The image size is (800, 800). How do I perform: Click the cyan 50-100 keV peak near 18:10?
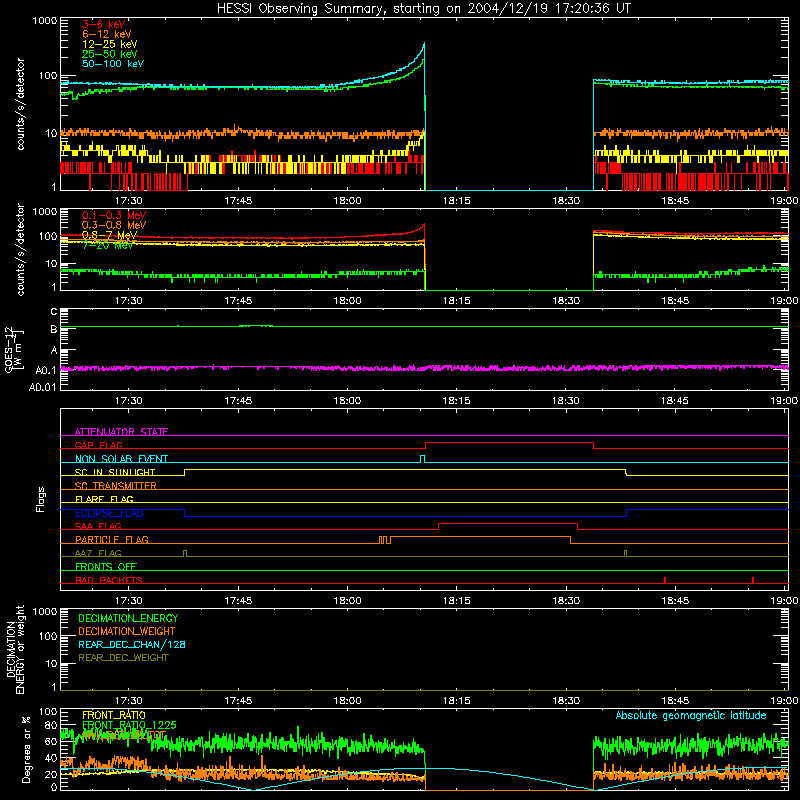tap(424, 44)
